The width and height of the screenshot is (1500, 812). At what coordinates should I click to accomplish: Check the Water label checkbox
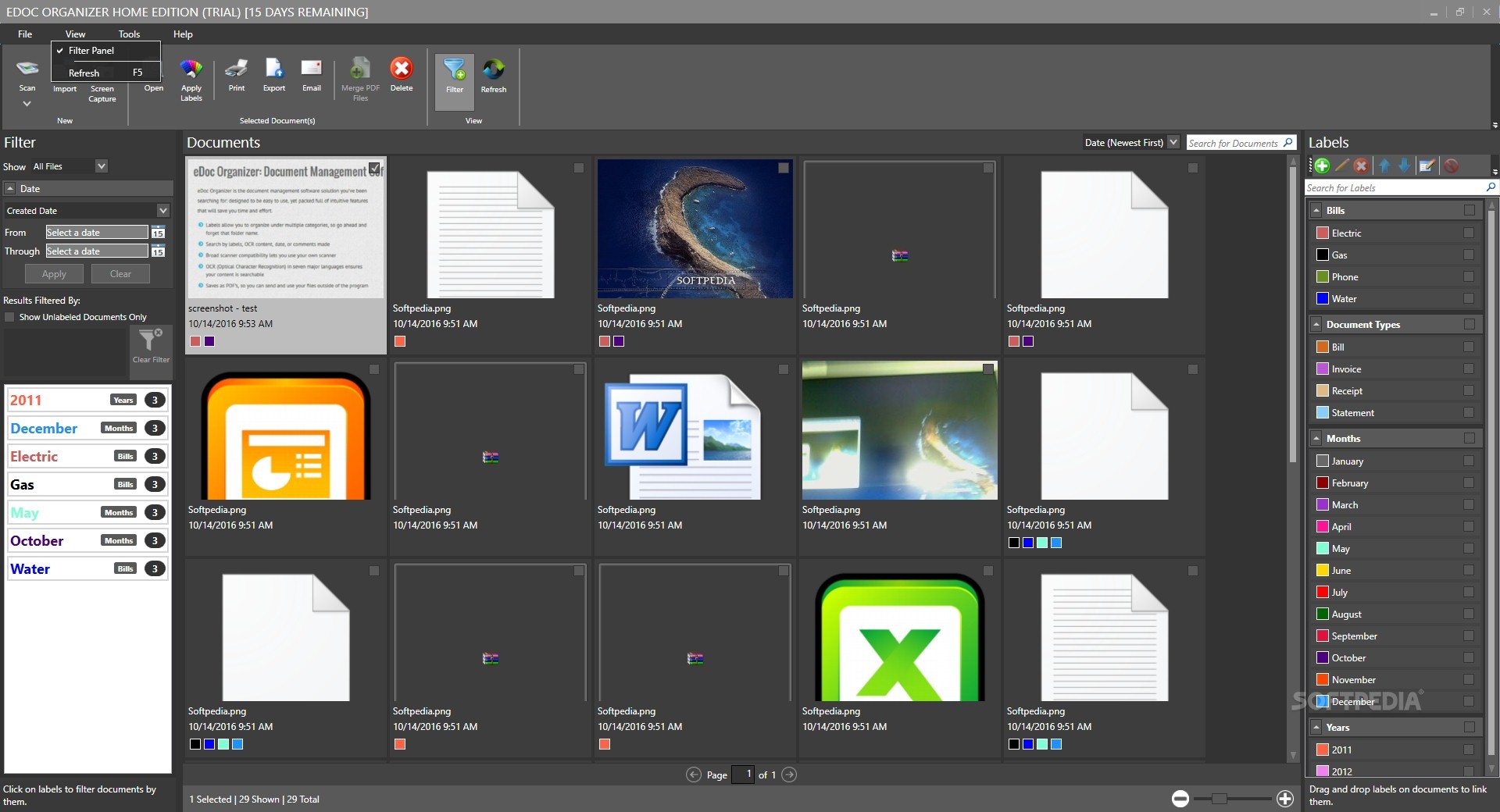coord(1469,298)
